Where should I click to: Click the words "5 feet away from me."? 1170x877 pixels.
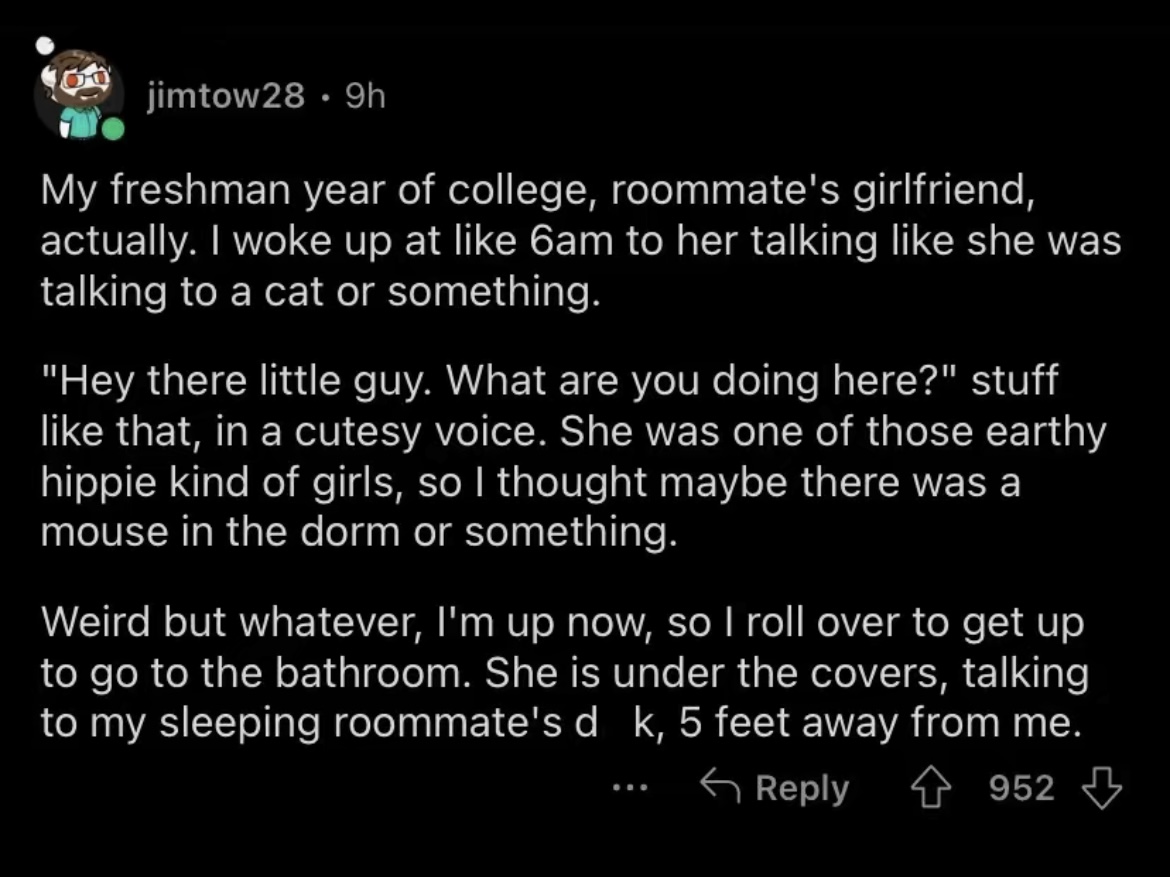click(x=880, y=722)
